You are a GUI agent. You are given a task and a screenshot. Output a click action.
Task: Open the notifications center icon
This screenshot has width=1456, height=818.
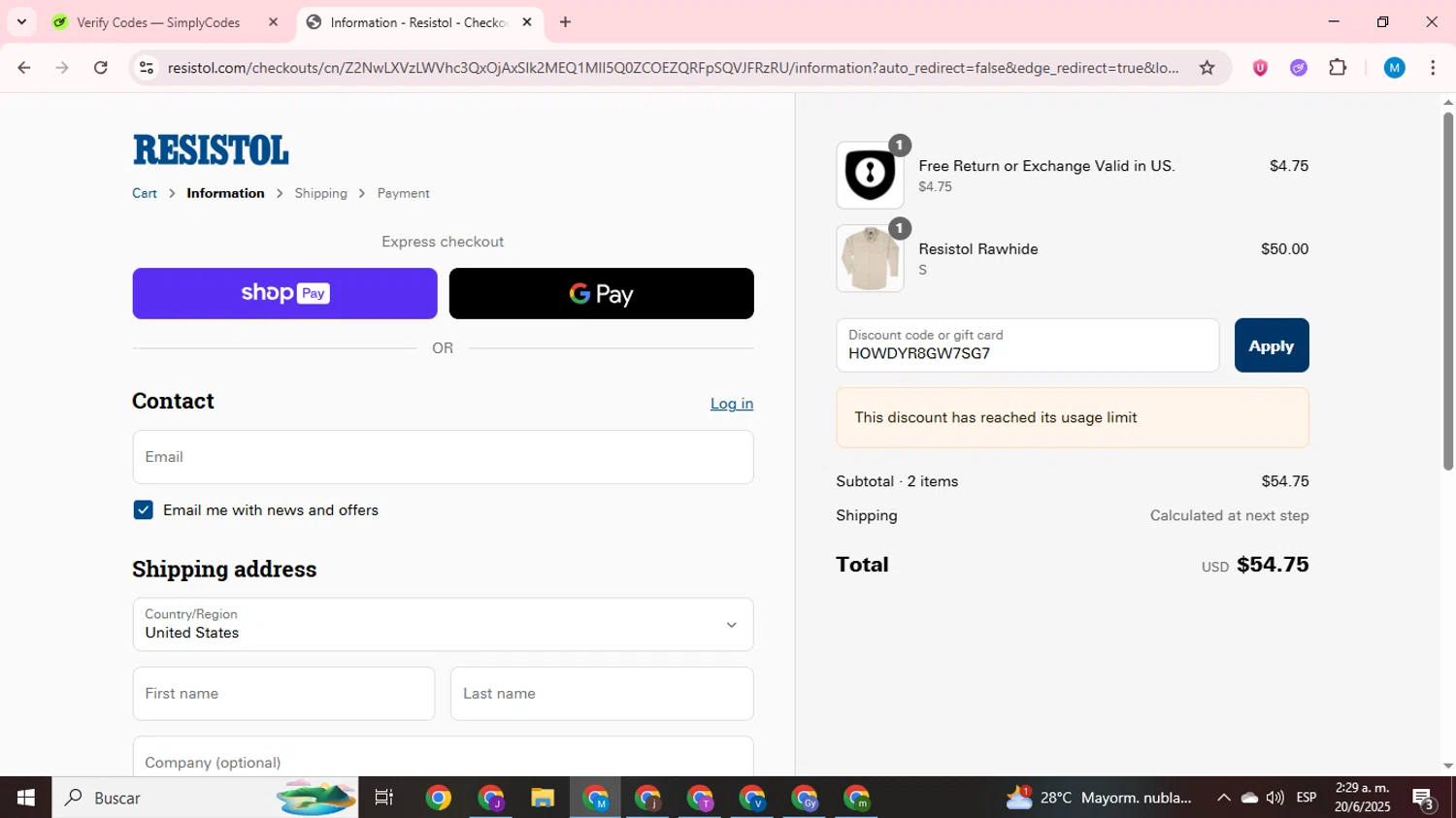[x=1424, y=799]
